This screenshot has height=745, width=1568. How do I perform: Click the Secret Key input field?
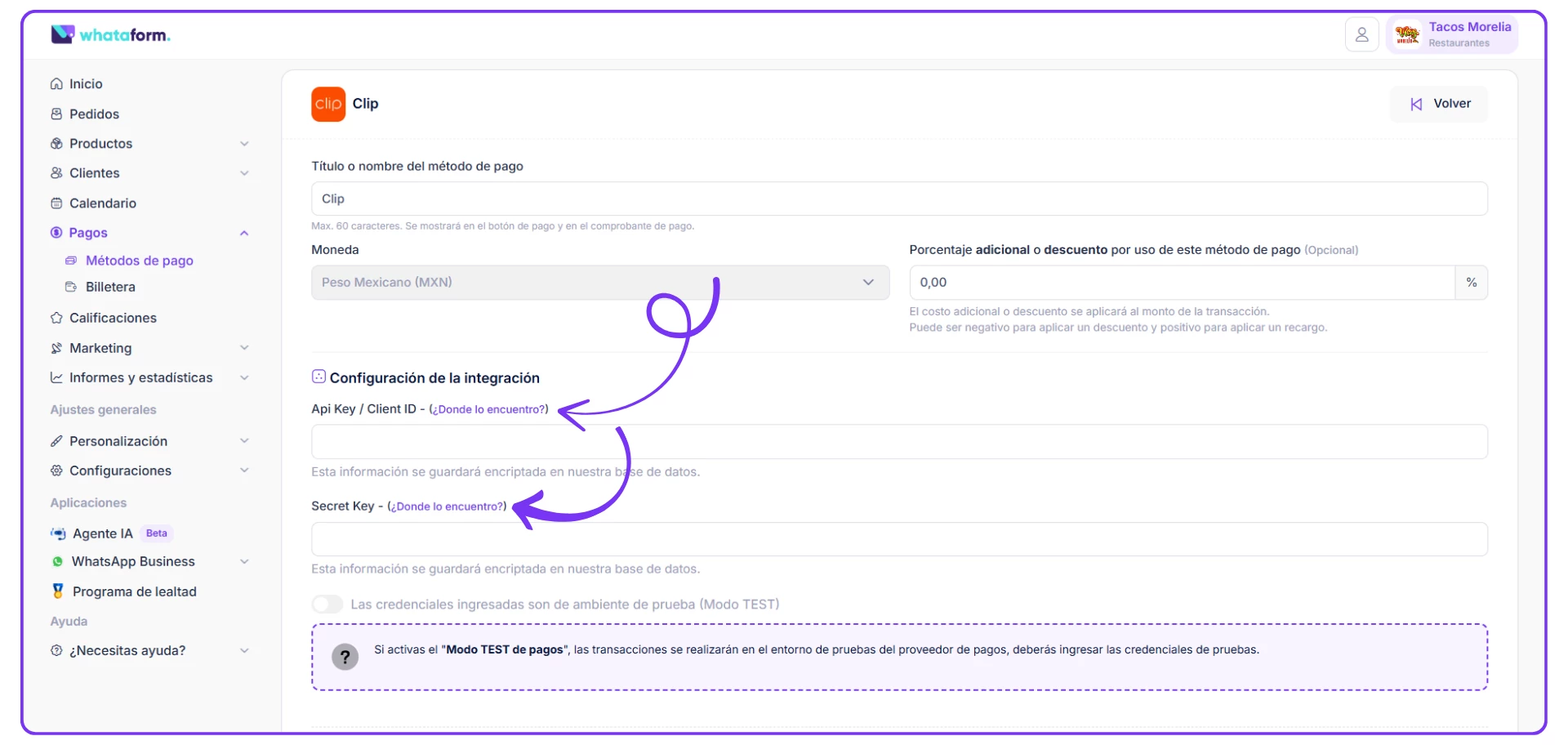pyautogui.click(x=898, y=539)
